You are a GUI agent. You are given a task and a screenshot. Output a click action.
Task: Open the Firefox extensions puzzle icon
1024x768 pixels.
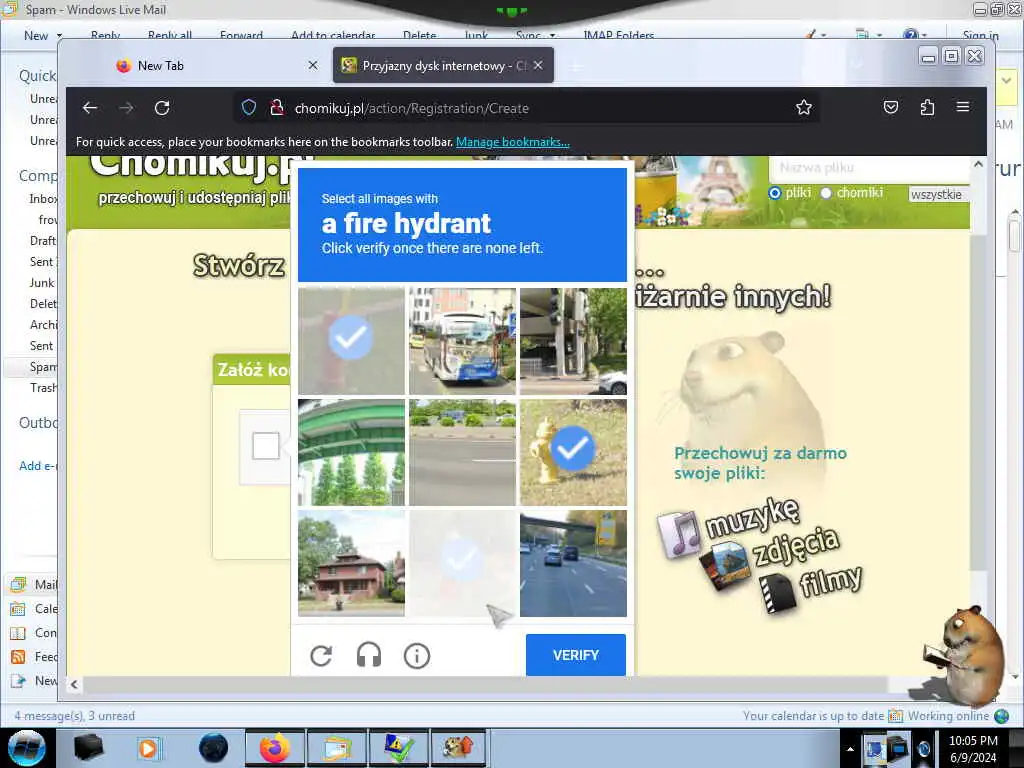pyautogui.click(x=927, y=107)
